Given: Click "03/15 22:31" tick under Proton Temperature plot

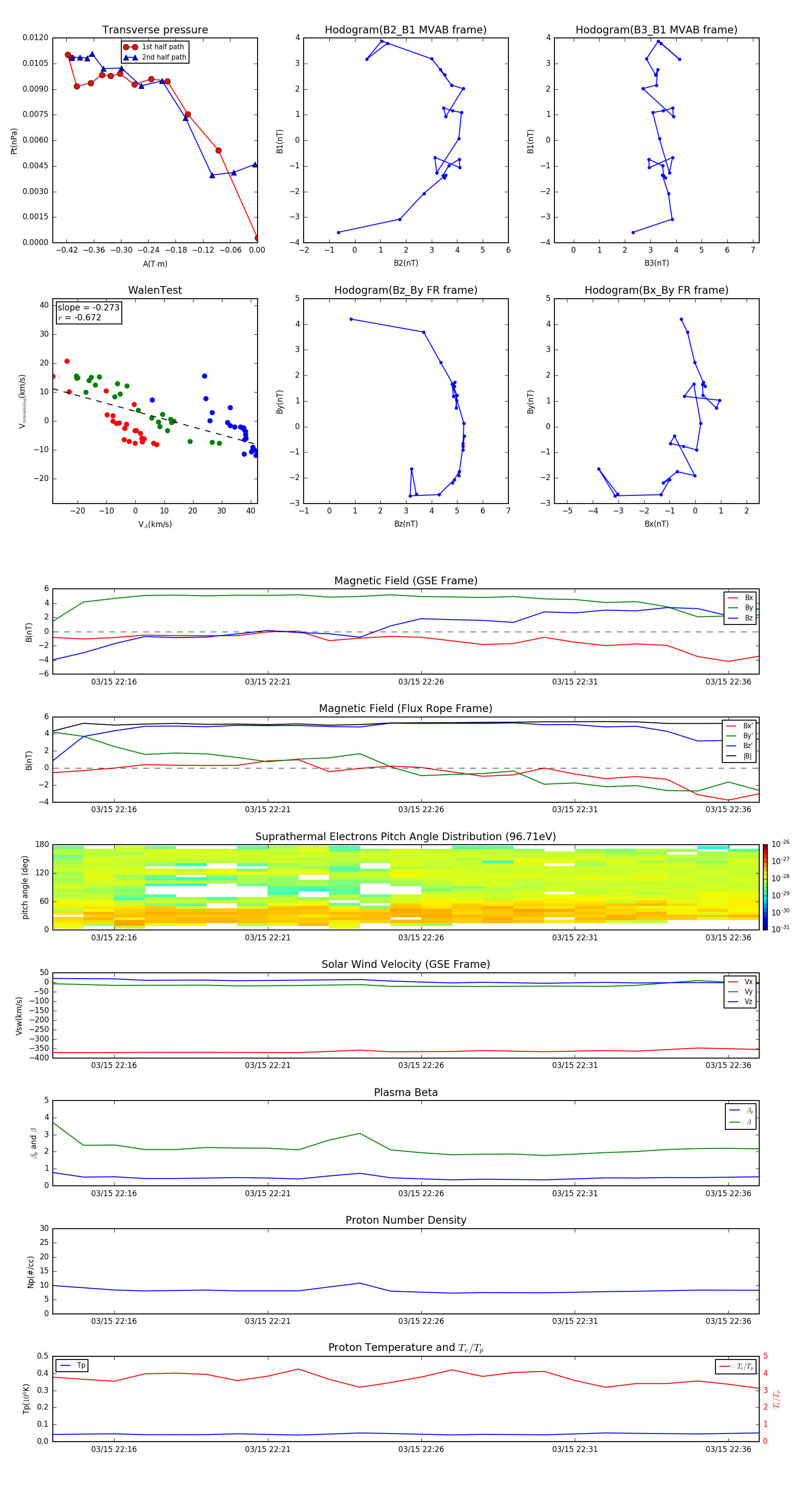Looking at the screenshot, I should (x=574, y=1449).
